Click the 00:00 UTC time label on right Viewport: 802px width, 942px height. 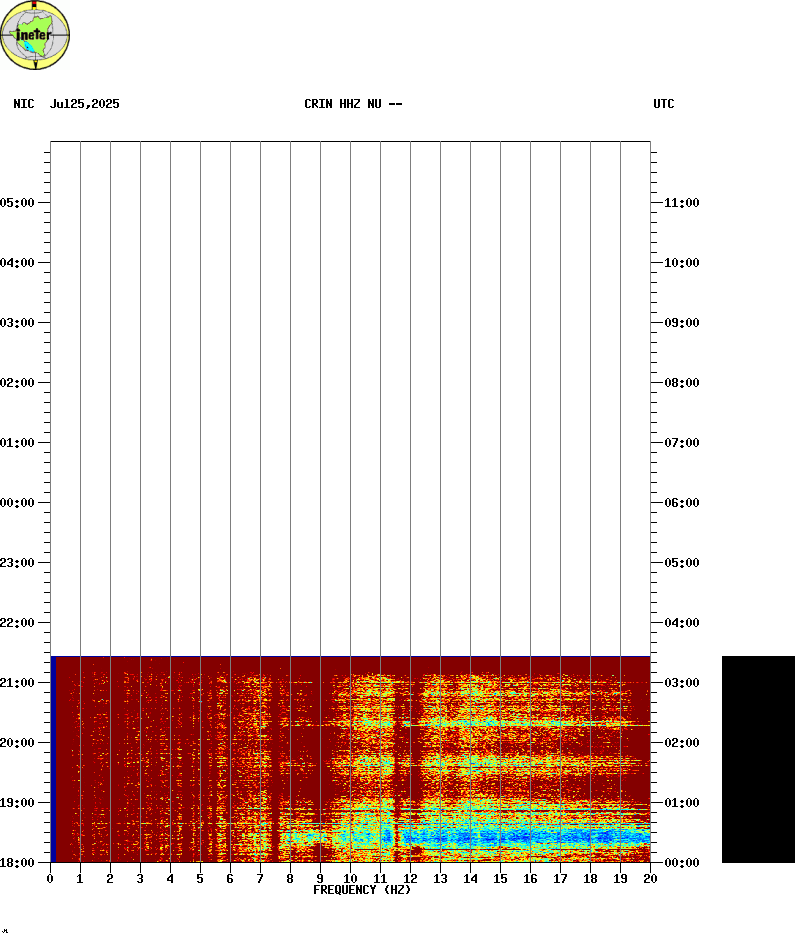(682, 863)
